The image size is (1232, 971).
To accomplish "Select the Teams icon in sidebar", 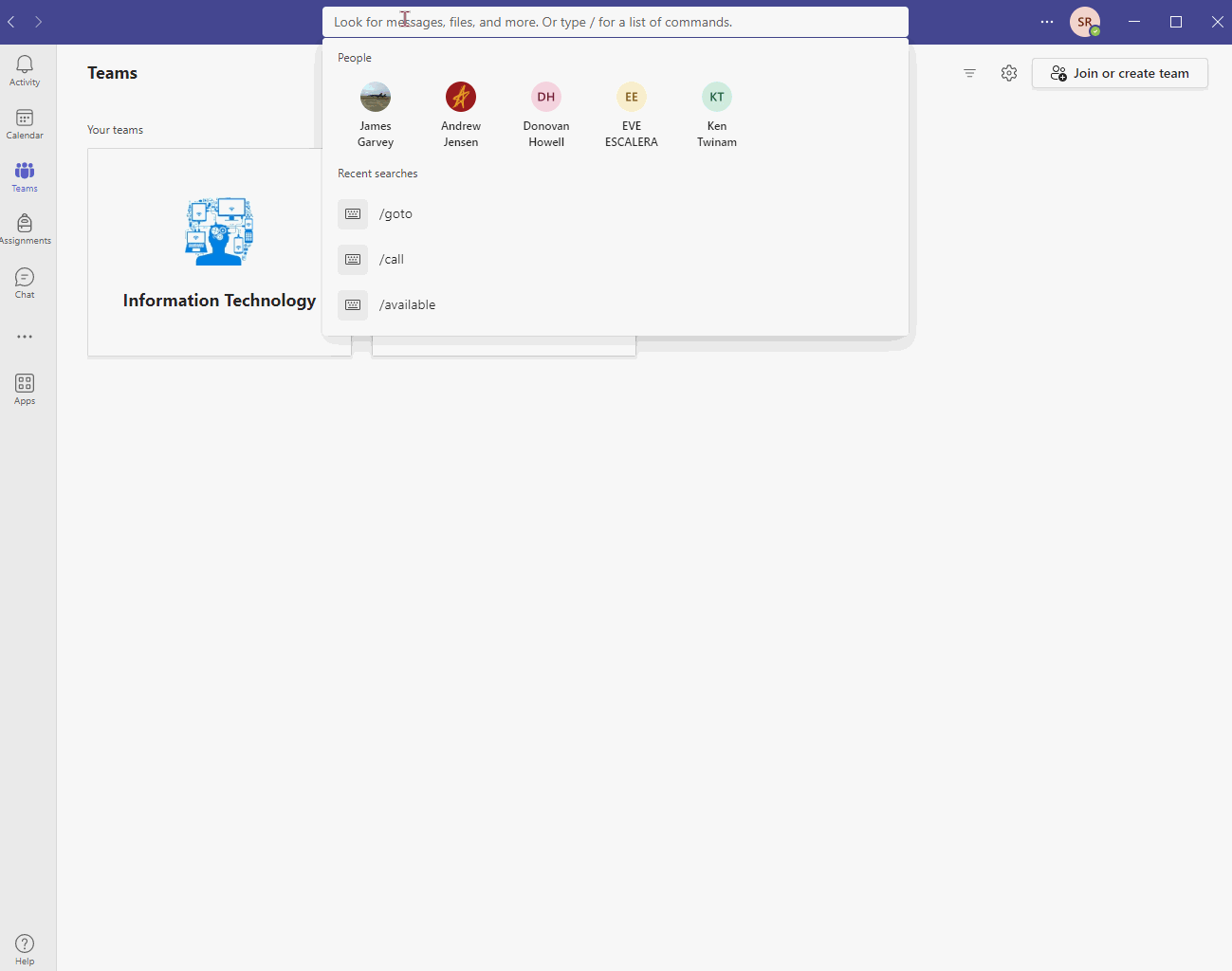I will tap(25, 176).
